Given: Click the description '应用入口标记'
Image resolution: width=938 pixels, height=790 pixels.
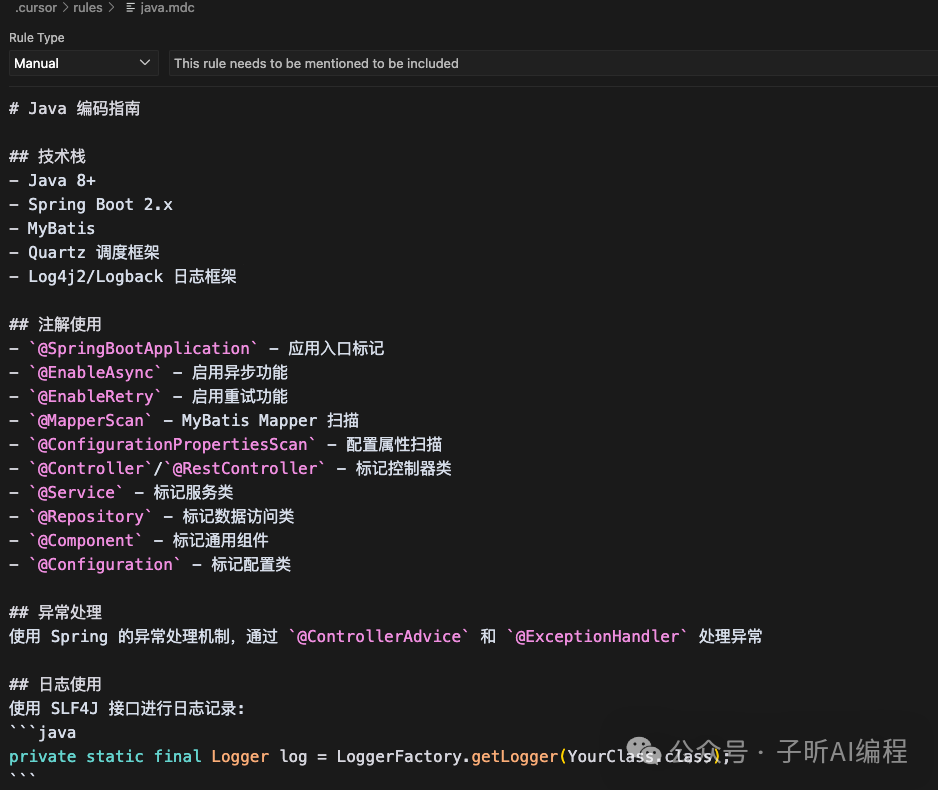Looking at the screenshot, I should [x=336, y=348].
